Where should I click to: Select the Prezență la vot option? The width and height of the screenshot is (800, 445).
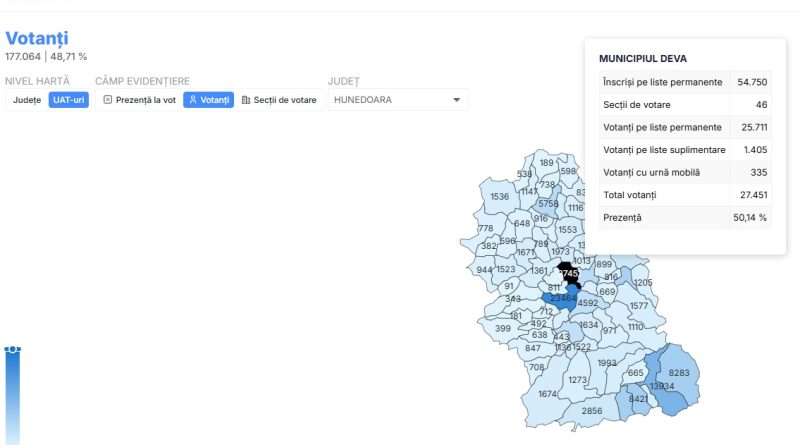point(139,100)
